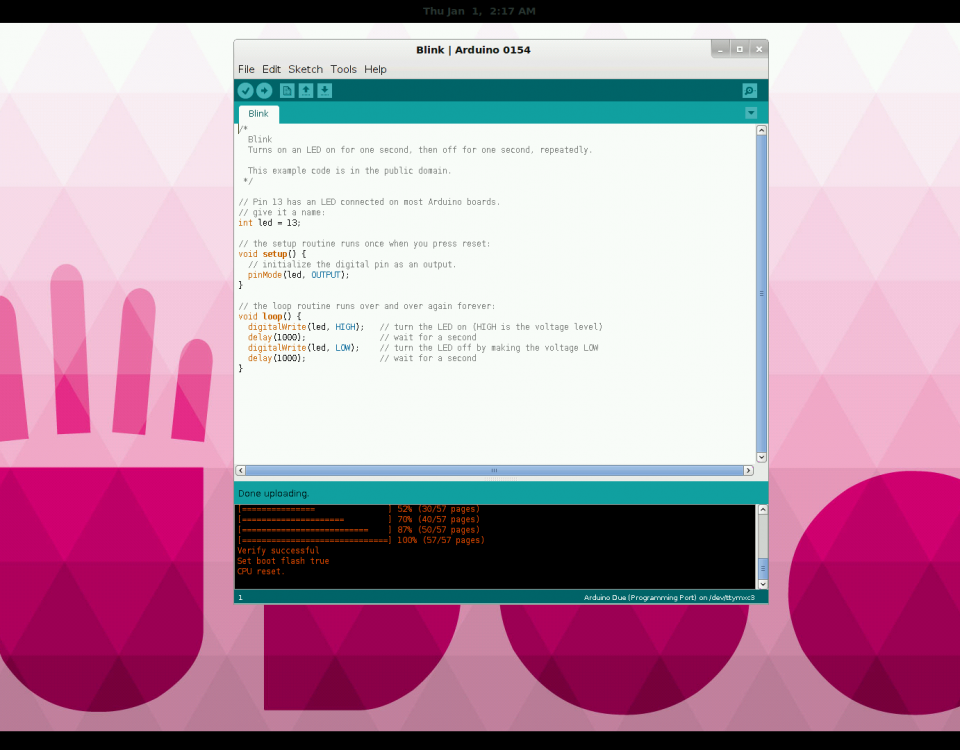Click the 'Done uploading.' status message
Image resolution: width=960 pixels, height=750 pixels.
click(x=274, y=493)
